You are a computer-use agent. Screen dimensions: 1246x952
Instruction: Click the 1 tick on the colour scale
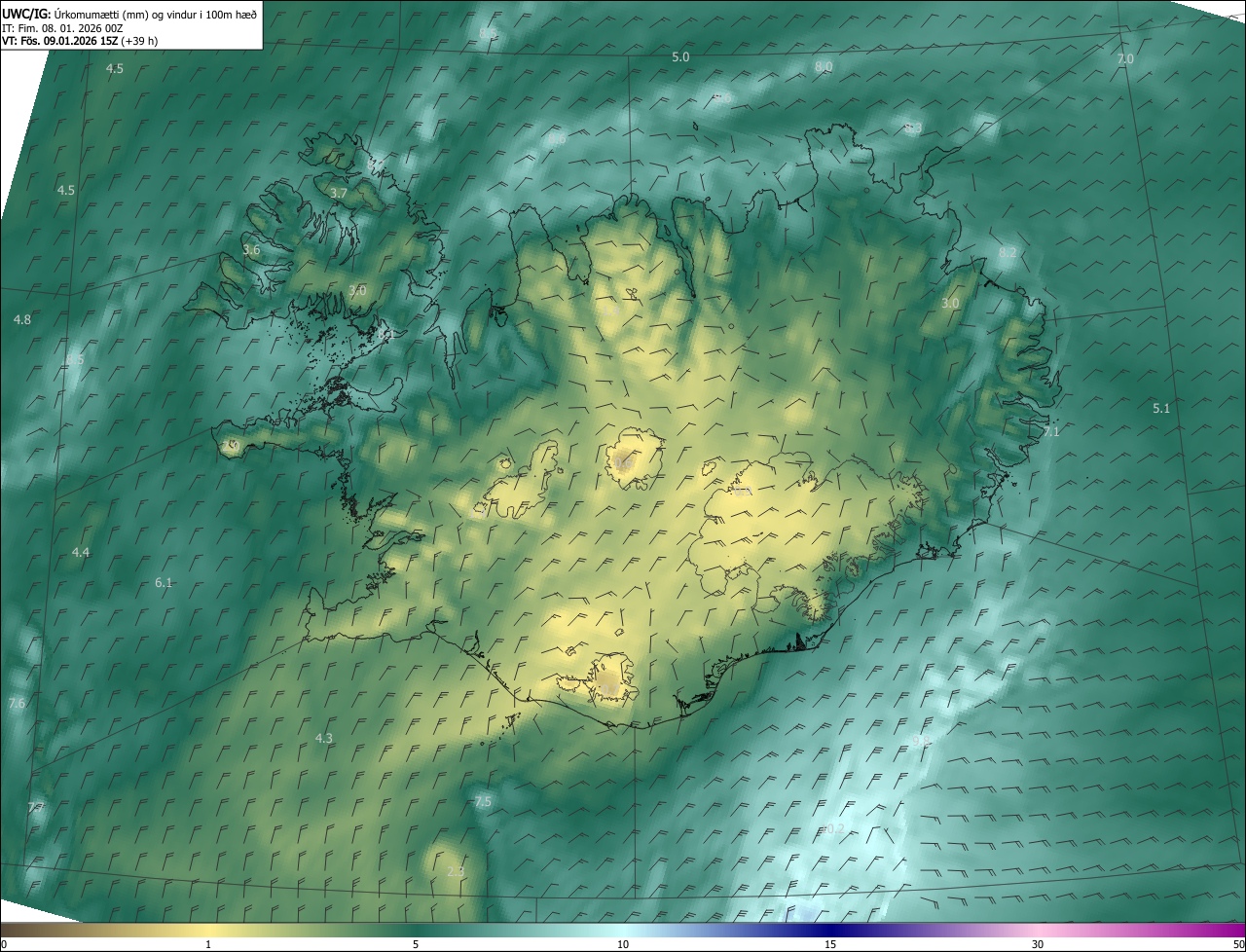pos(208,944)
